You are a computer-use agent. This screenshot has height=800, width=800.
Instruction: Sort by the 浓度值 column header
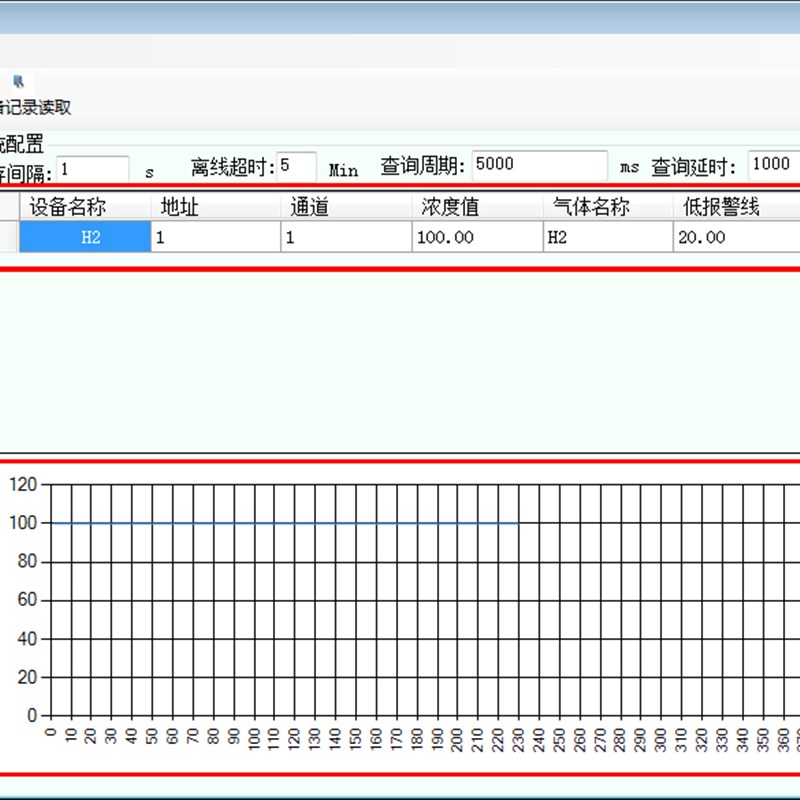pyautogui.click(x=477, y=207)
